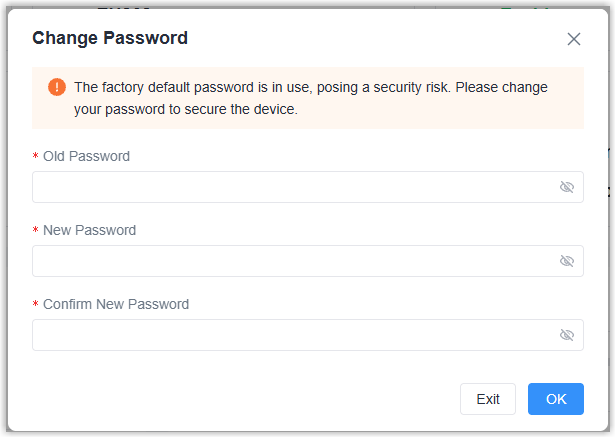Click the empty footer area left of Exit

[x=240, y=399]
